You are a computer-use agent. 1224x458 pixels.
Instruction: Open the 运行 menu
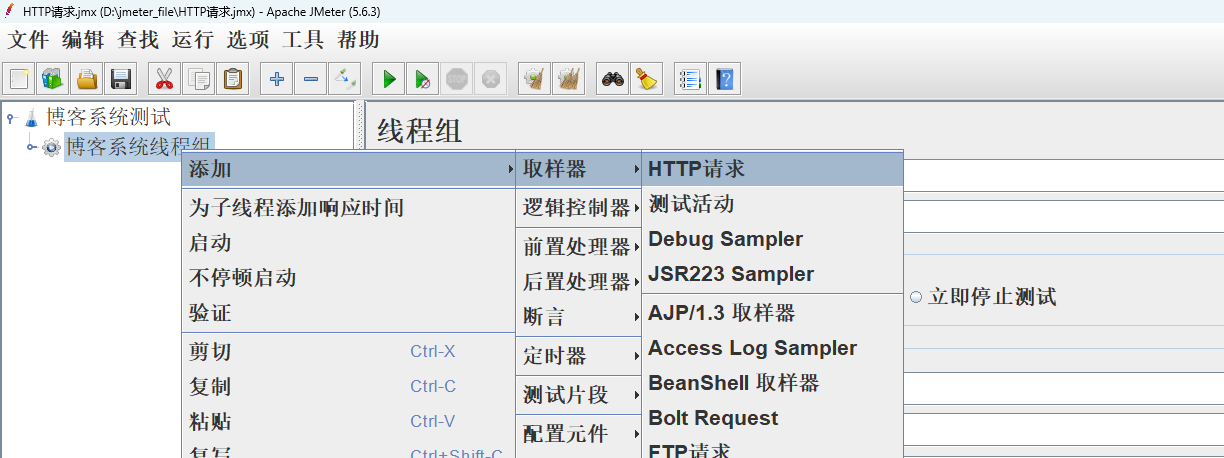[193, 40]
